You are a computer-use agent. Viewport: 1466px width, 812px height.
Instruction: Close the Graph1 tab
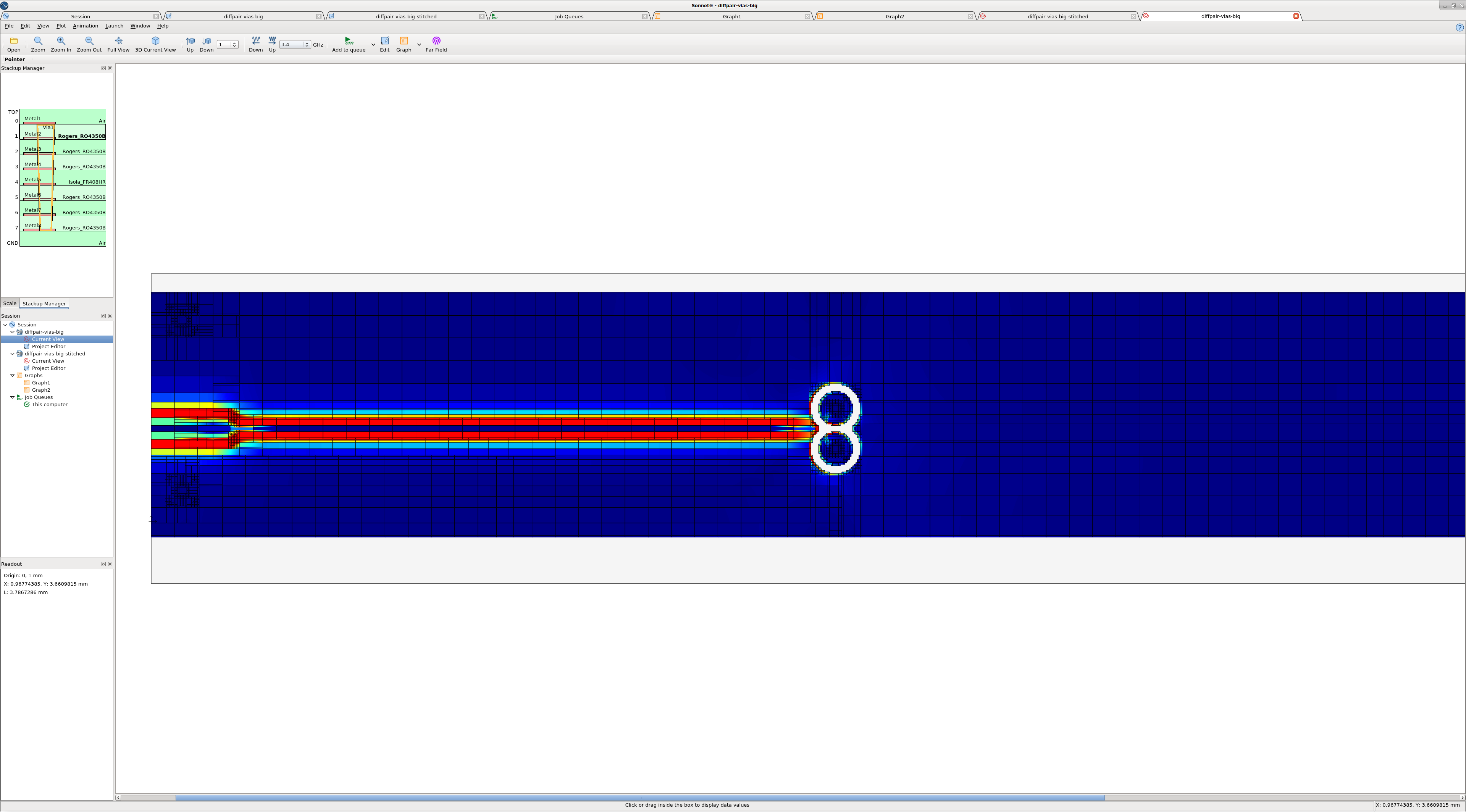(807, 16)
